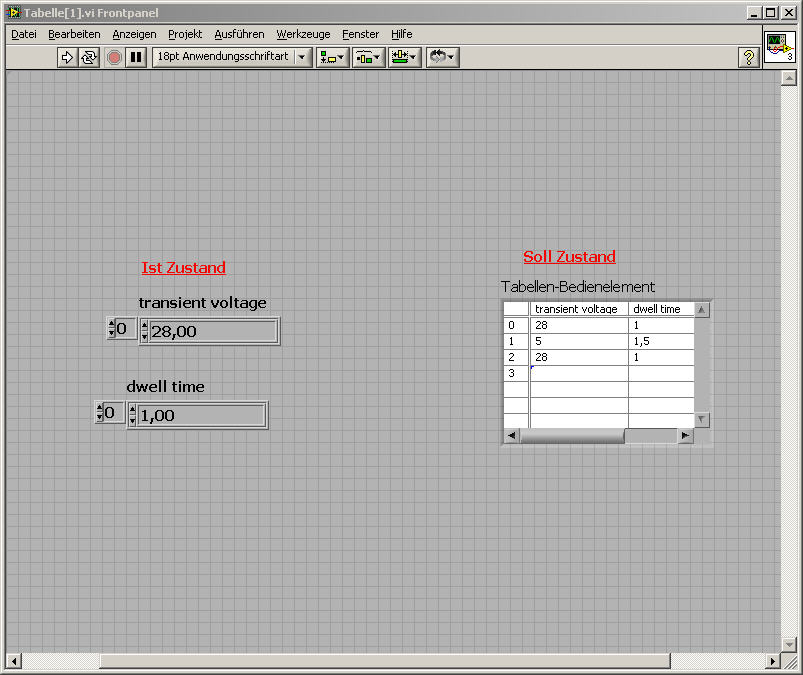
Task: Open the Anzeigen menu
Action: [134, 34]
